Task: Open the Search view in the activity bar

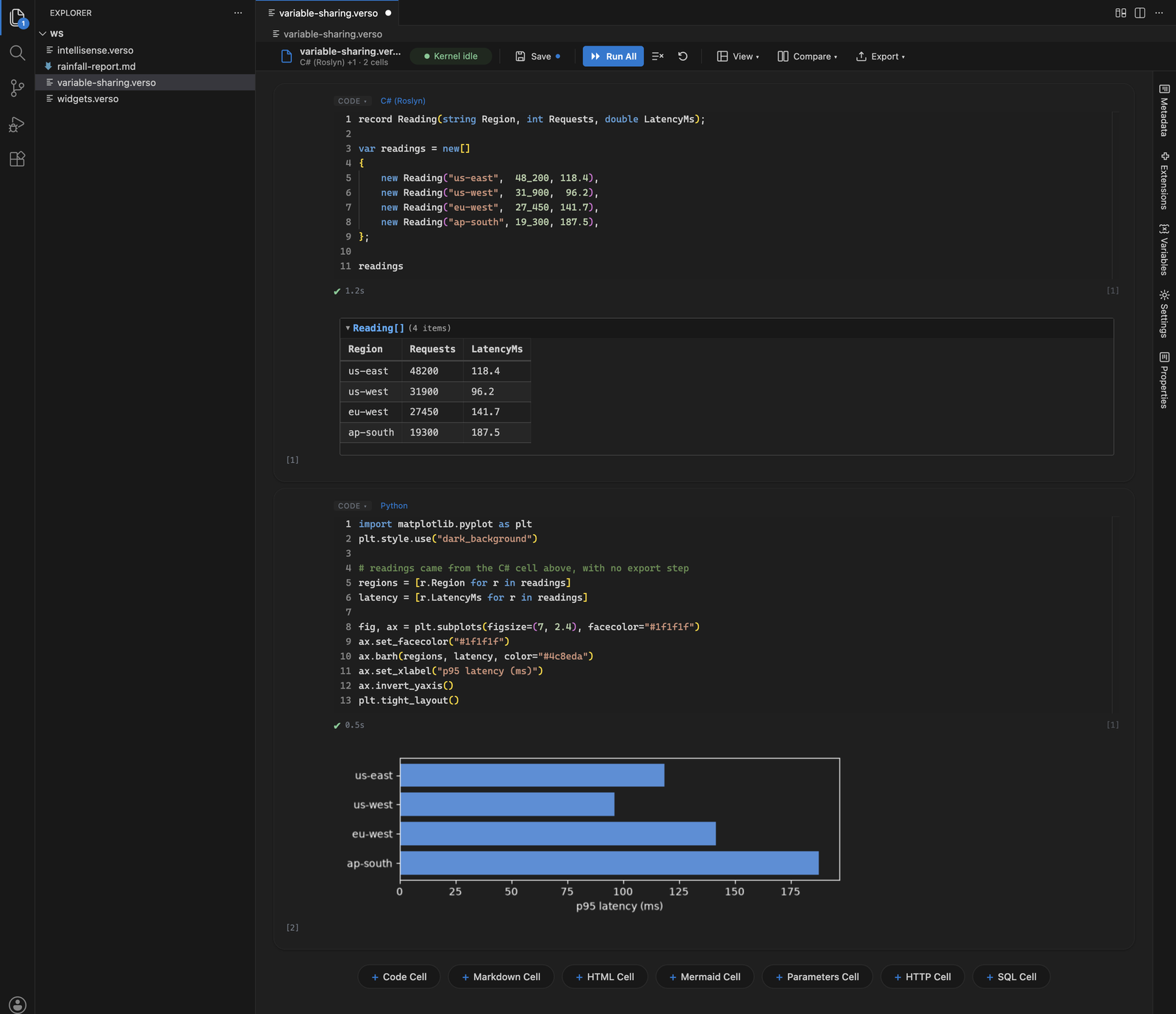Action: click(17, 53)
